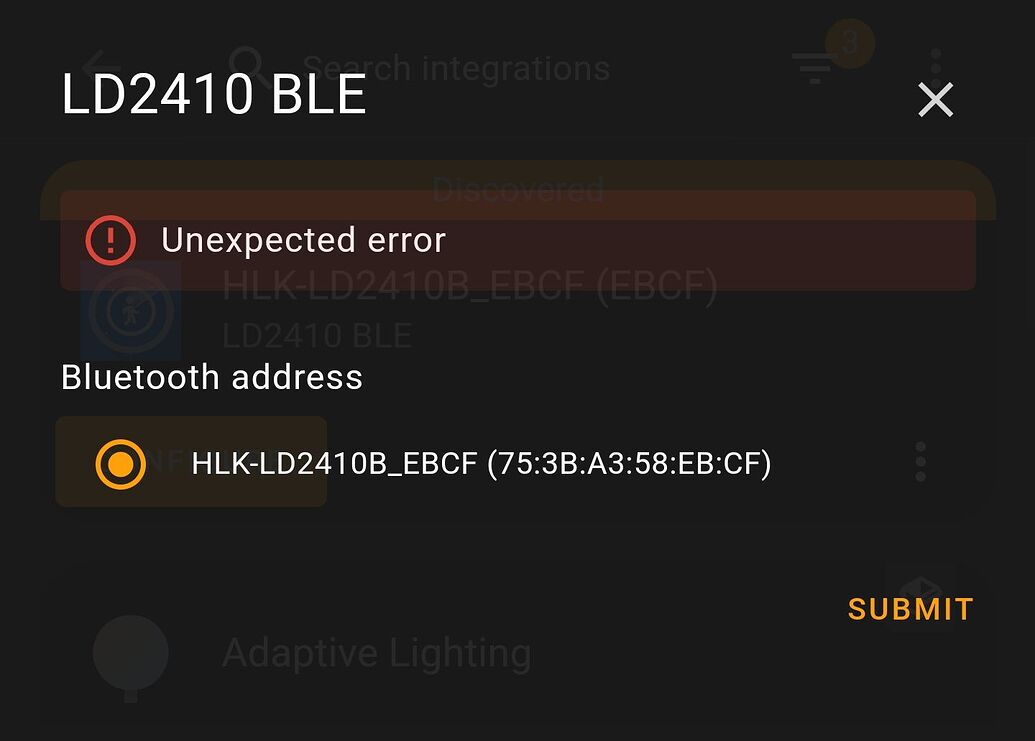Click the occupancy sensor icon for HLK-LD2410B_EBCF
1035x741 pixels.
(131, 310)
